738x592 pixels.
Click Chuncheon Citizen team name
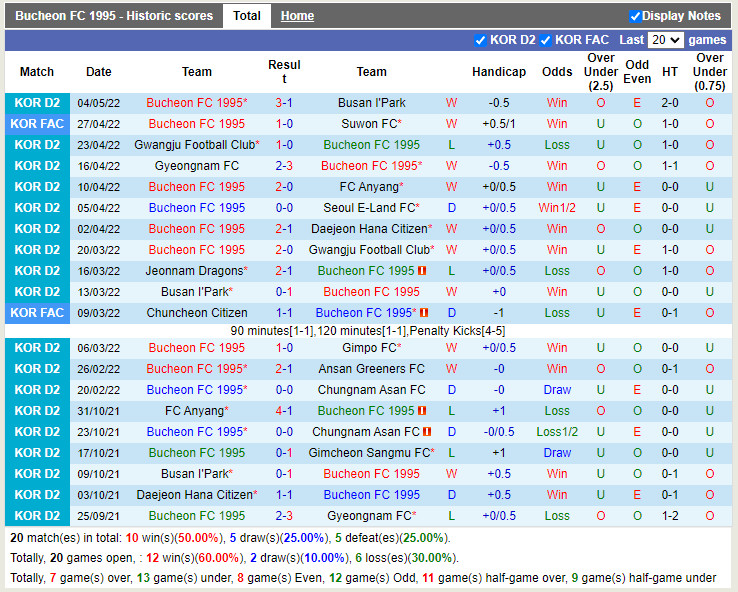pyautogui.click(x=197, y=312)
